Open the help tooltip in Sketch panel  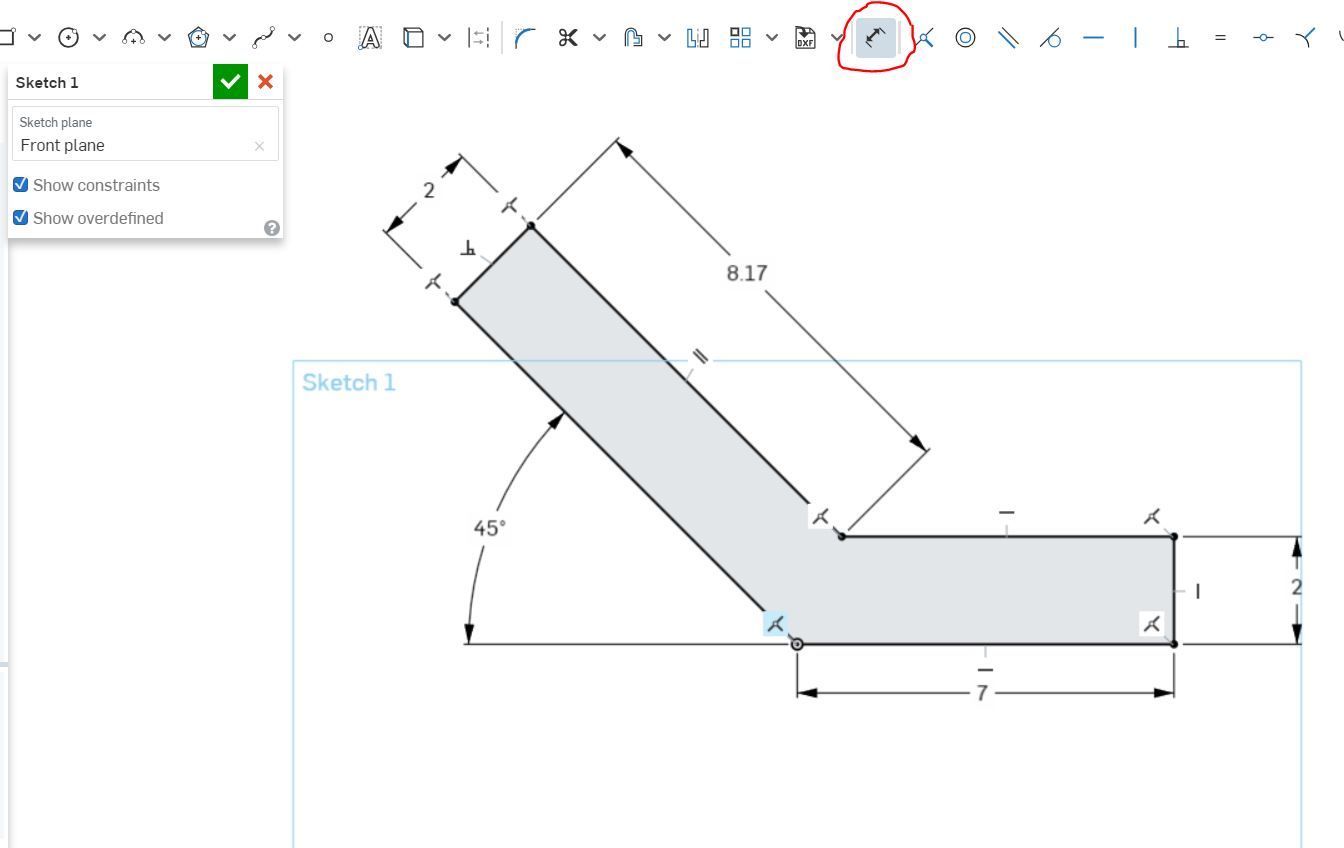[271, 228]
